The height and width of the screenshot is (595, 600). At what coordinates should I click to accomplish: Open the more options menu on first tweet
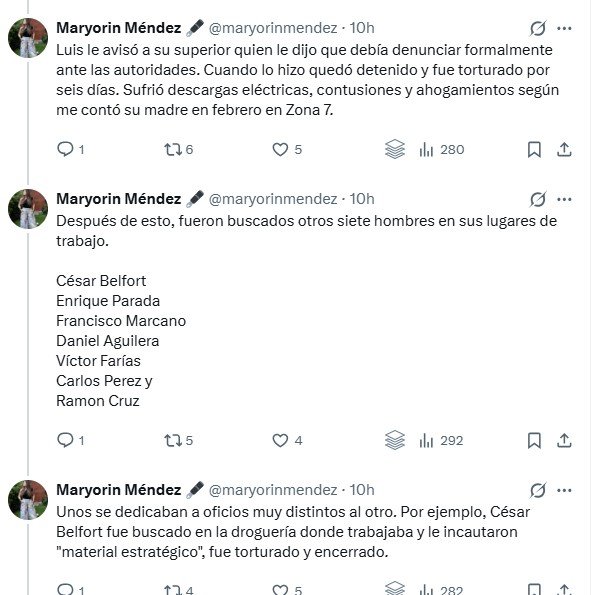pos(564,28)
